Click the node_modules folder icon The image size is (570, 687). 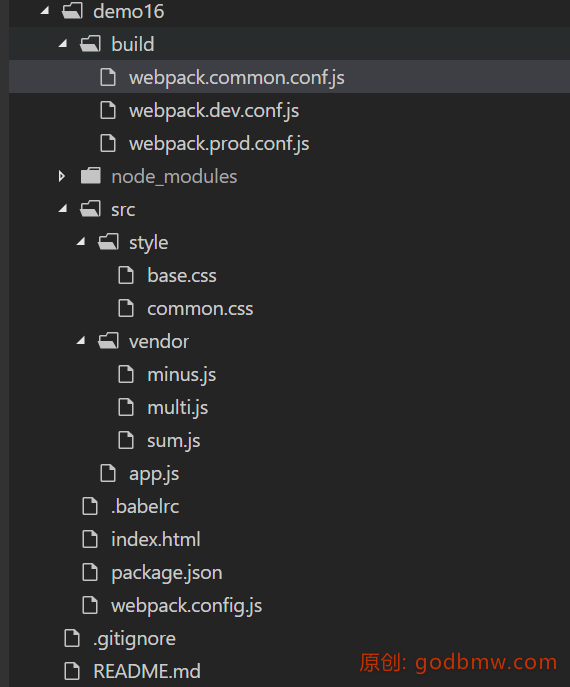coord(91,176)
